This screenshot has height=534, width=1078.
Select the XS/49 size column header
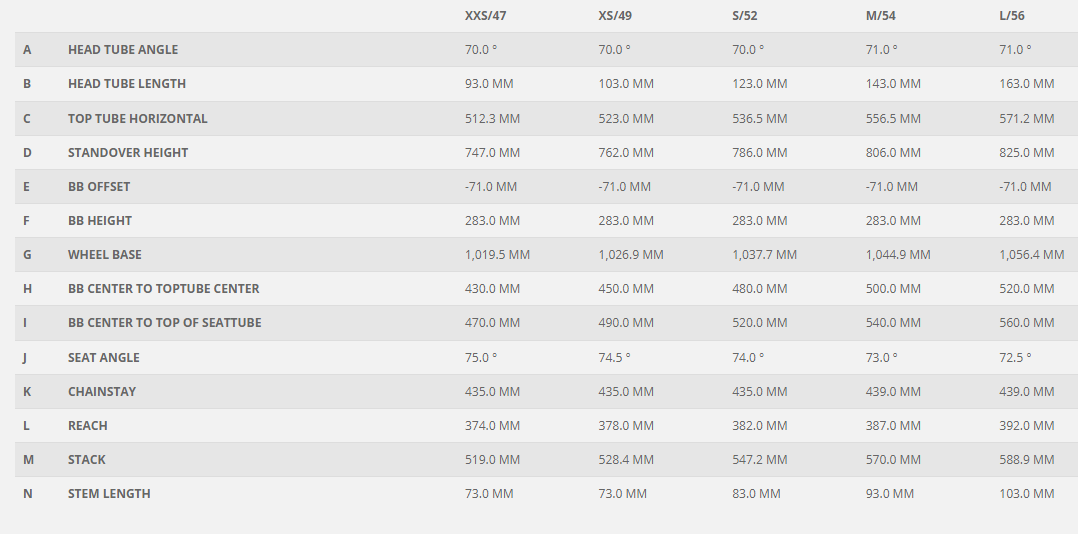point(615,16)
